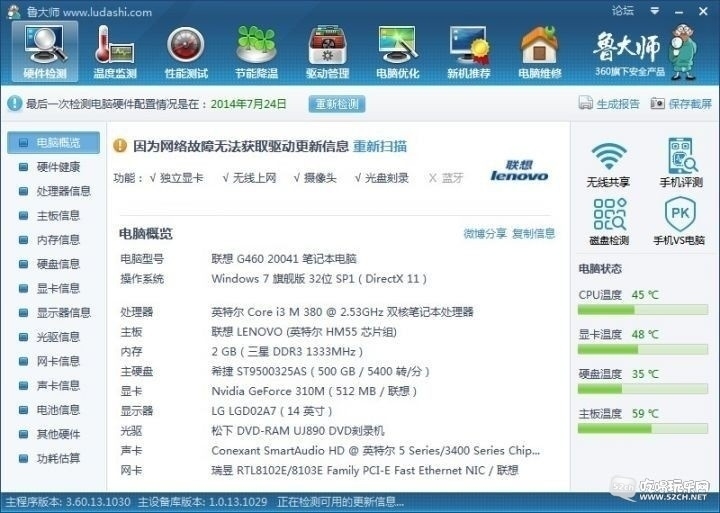Click 正在检测可用的更新信息 status bar message

[x=340, y=502]
